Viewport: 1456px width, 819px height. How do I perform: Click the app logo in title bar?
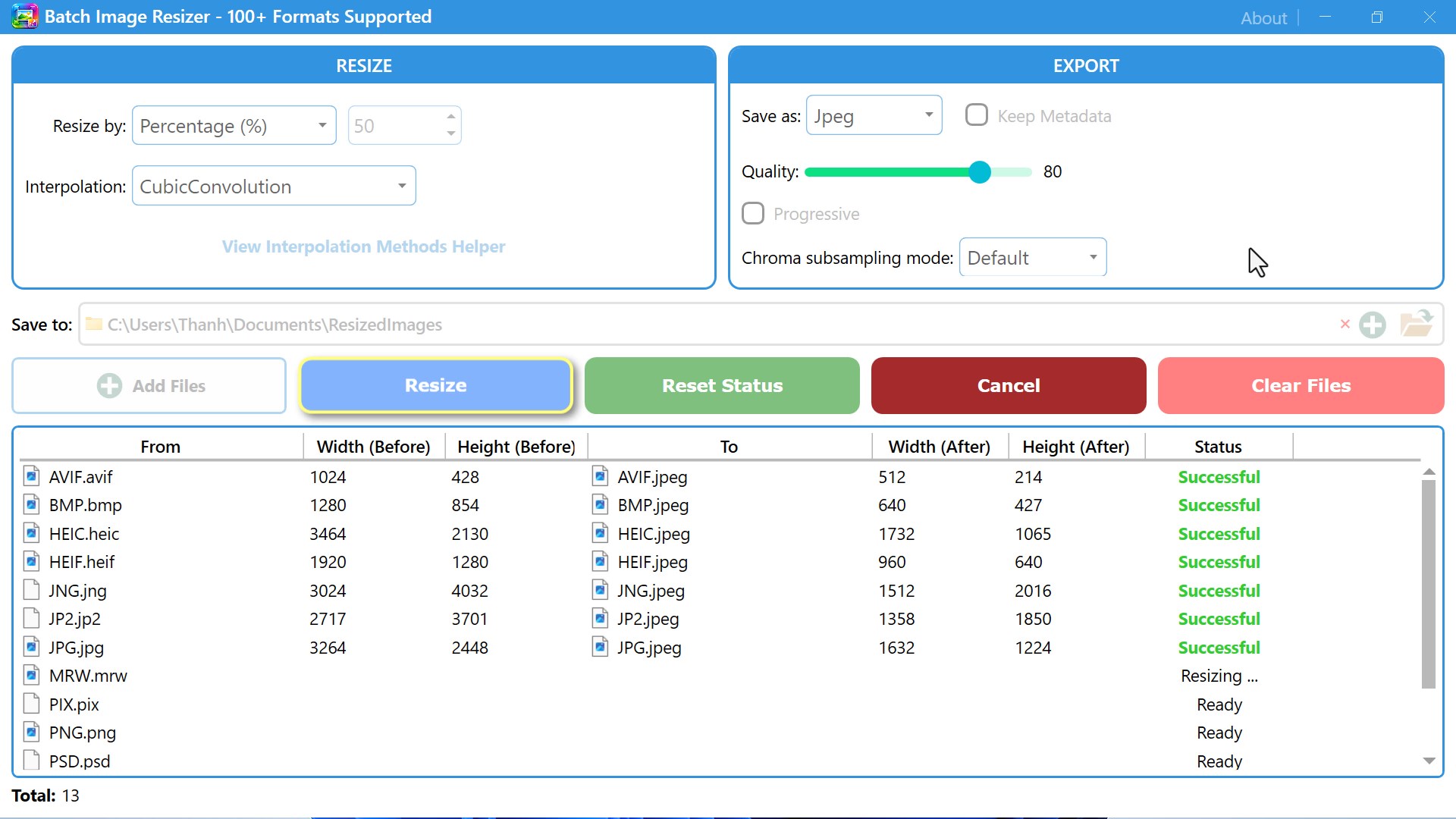(24, 17)
